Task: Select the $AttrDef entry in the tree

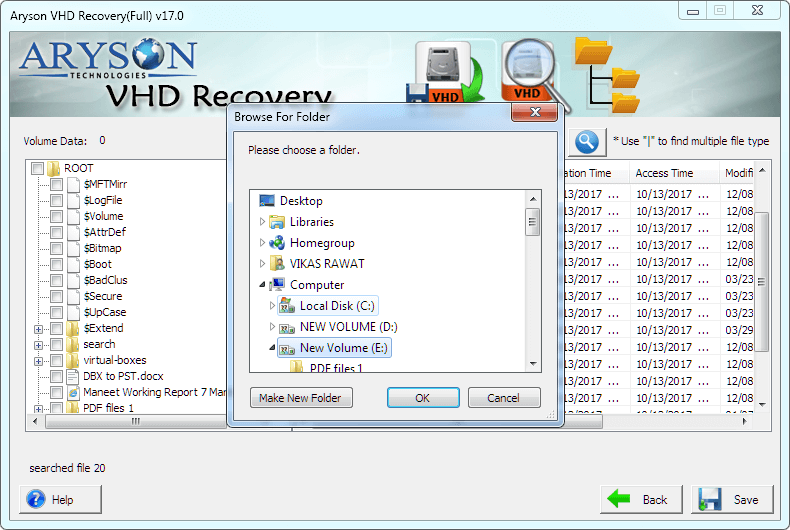Action: (x=105, y=232)
